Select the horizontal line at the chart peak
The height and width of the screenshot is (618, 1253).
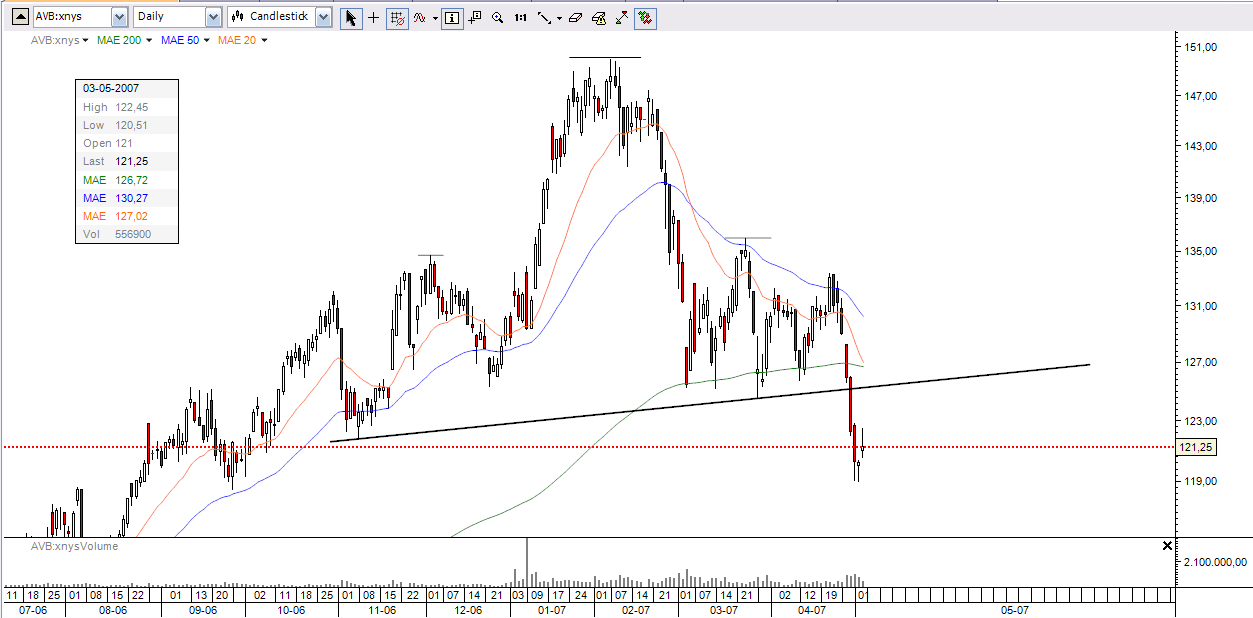pos(605,57)
